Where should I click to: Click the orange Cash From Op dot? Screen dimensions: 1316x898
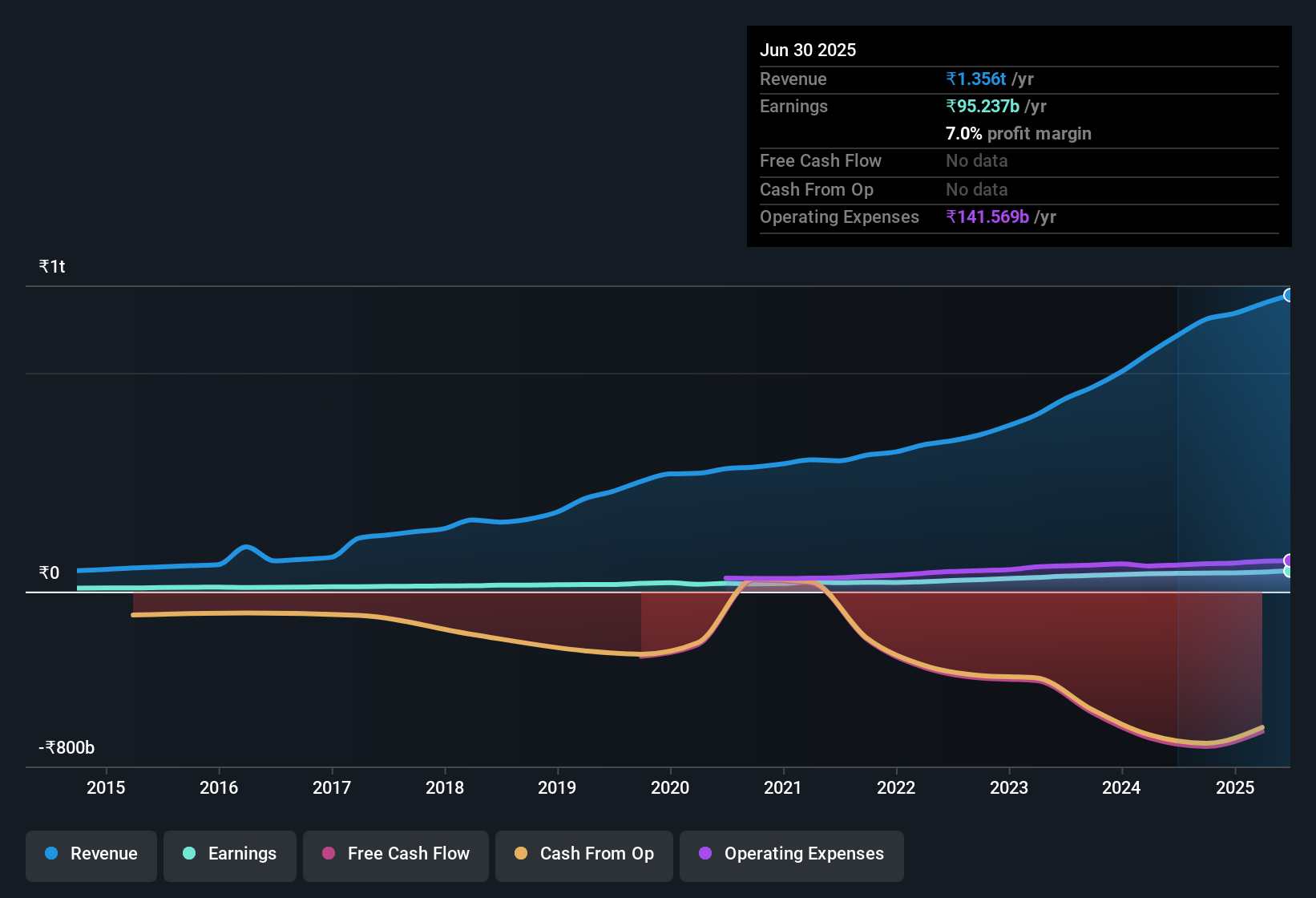(x=523, y=854)
